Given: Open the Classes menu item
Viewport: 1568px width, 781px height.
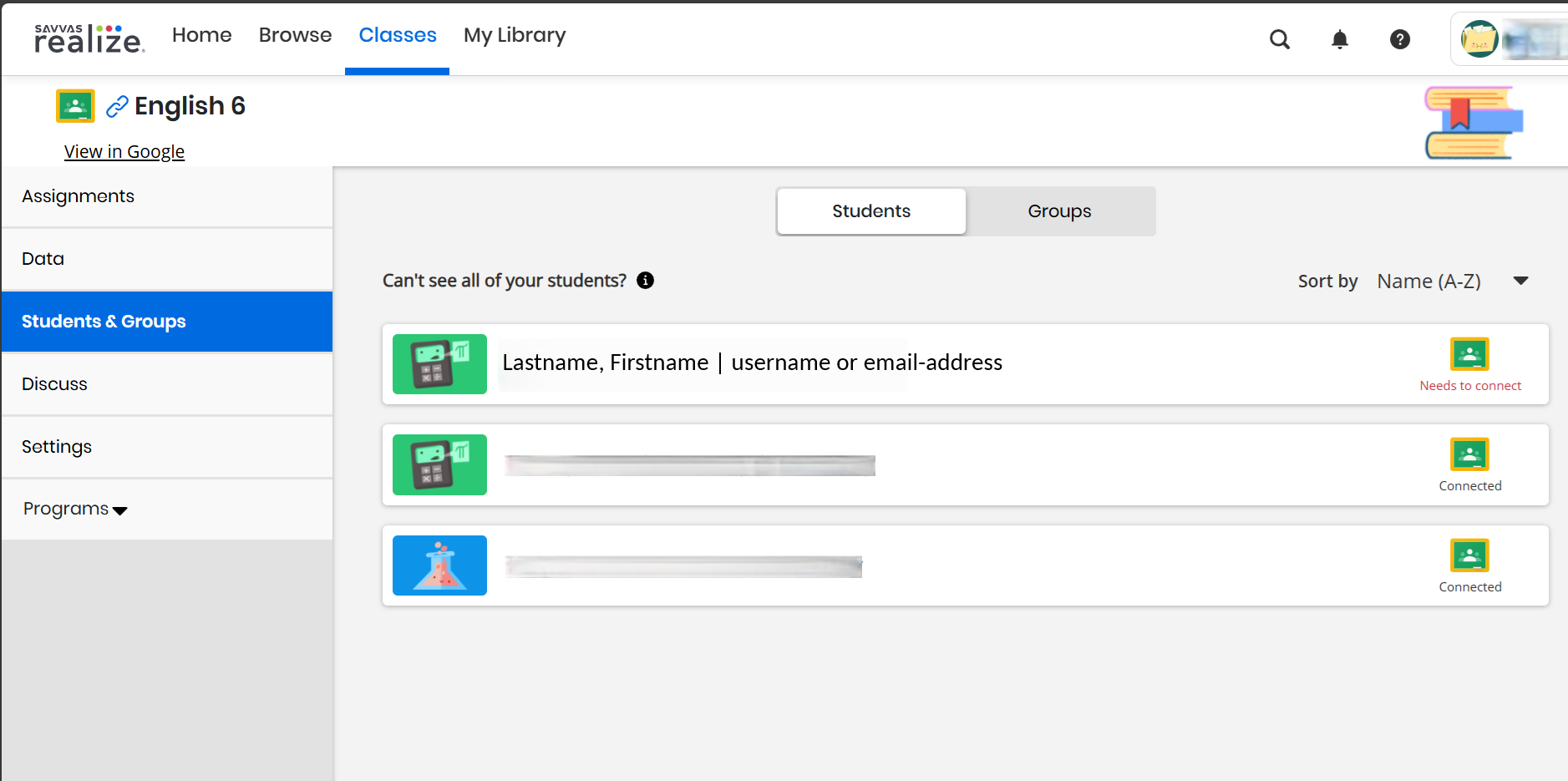Looking at the screenshot, I should pos(398,35).
